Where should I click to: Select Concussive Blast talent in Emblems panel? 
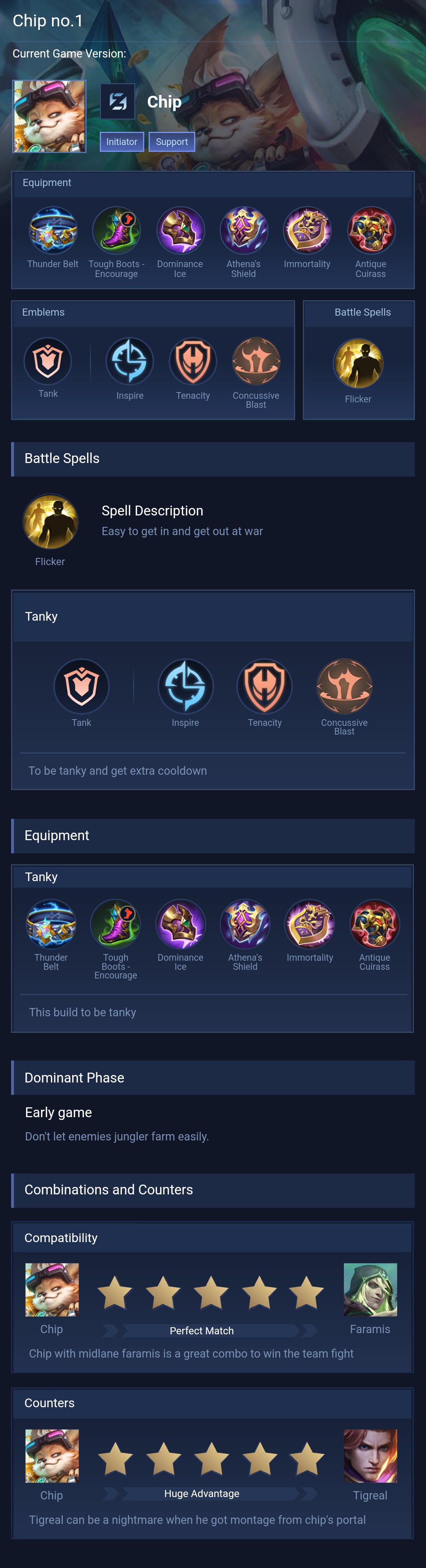[256, 361]
